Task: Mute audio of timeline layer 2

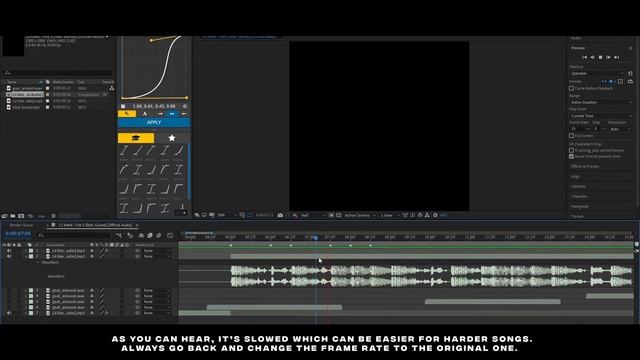Action: [9, 256]
